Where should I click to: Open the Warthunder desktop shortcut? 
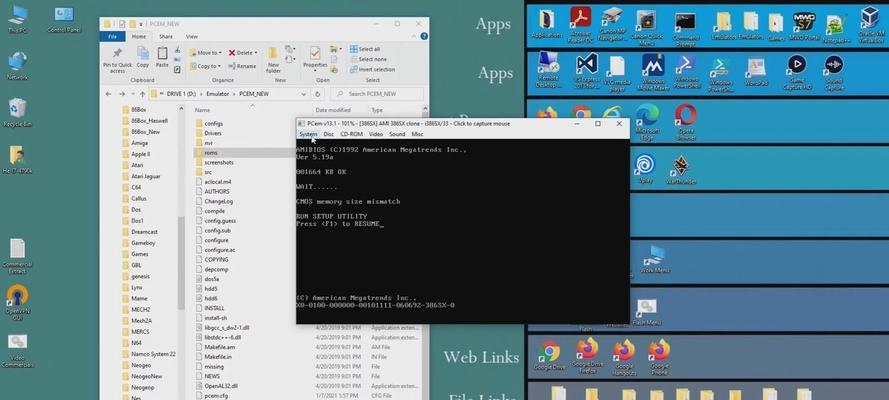pyautogui.click(x=680, y=169)
